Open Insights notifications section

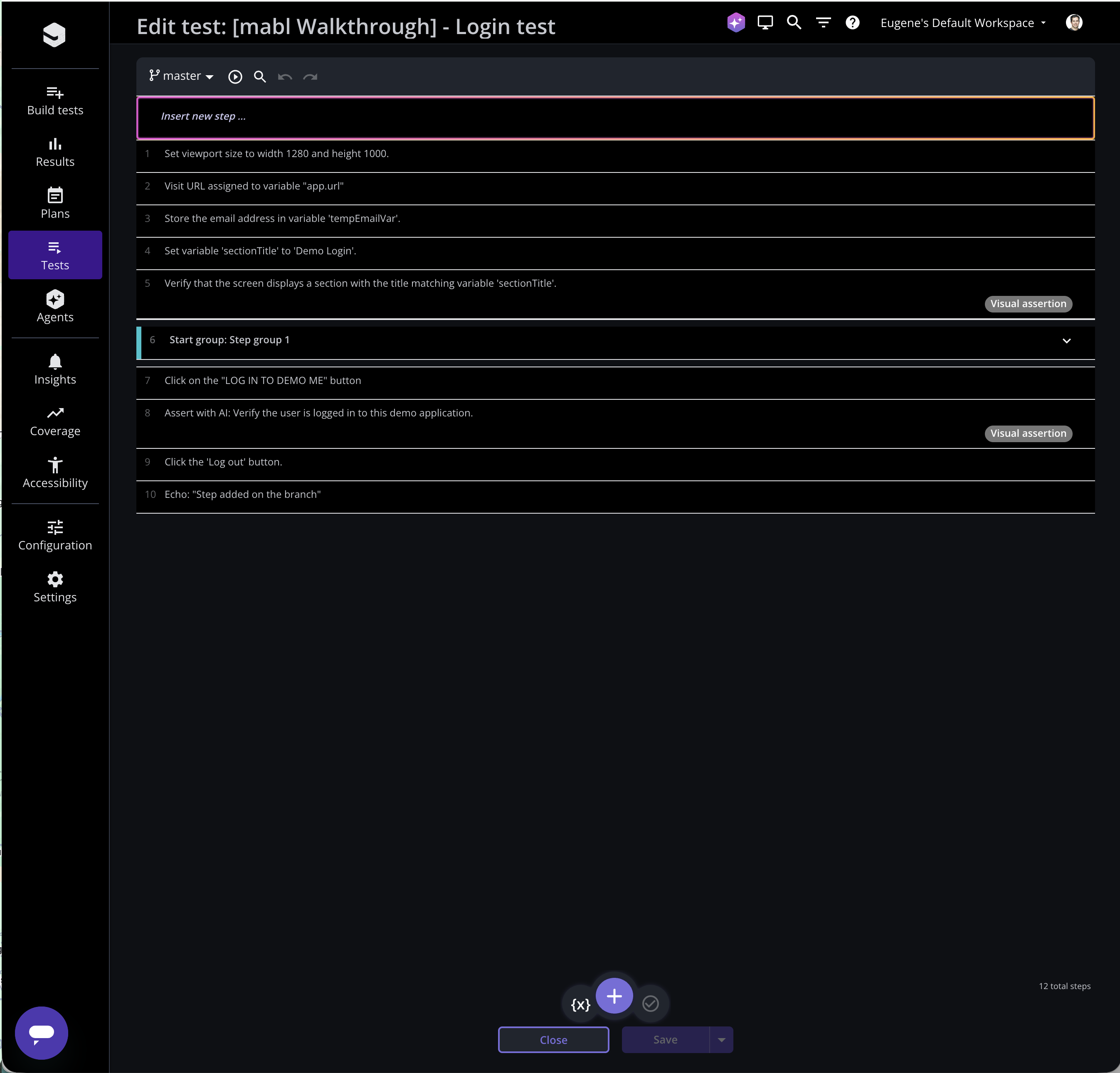pos(55,369)
